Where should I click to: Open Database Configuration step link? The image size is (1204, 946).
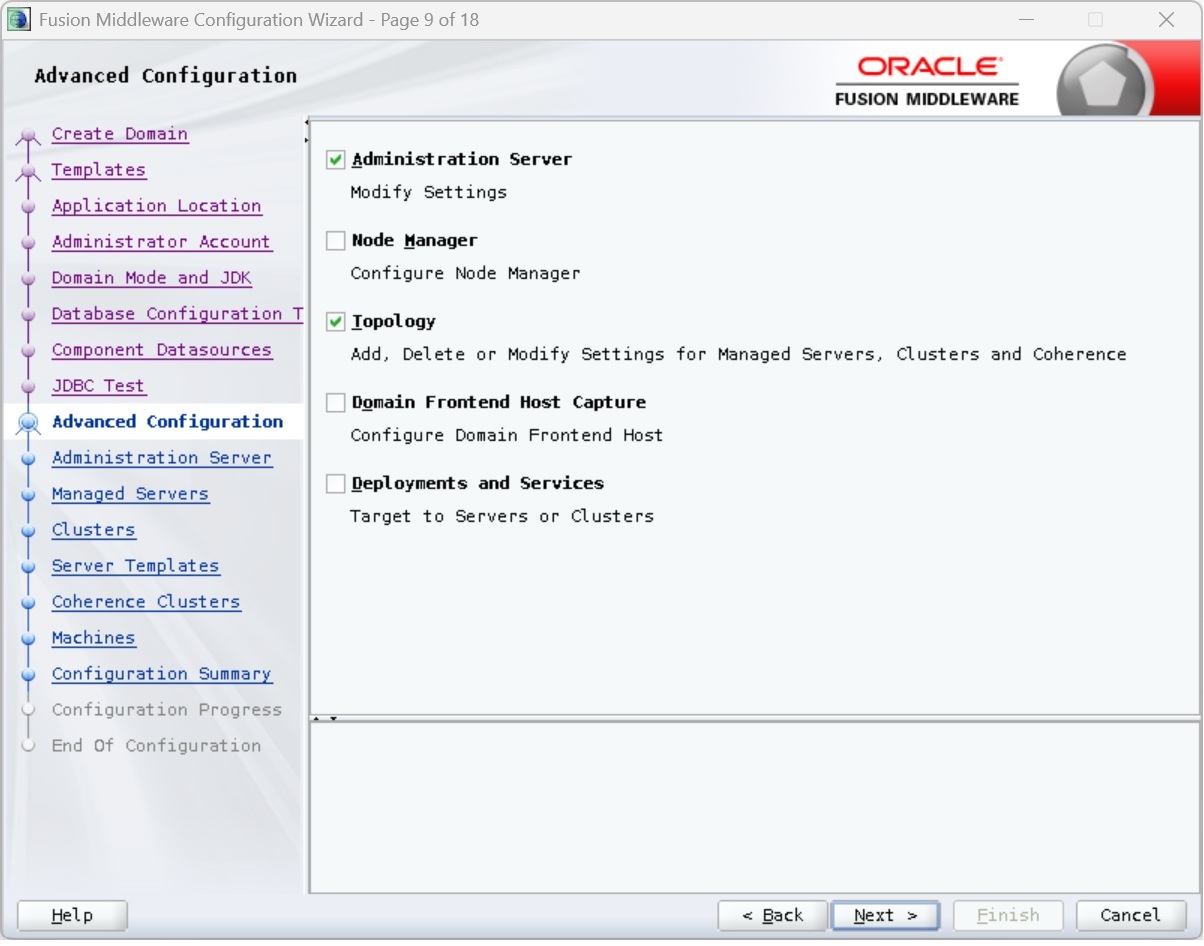177,314
